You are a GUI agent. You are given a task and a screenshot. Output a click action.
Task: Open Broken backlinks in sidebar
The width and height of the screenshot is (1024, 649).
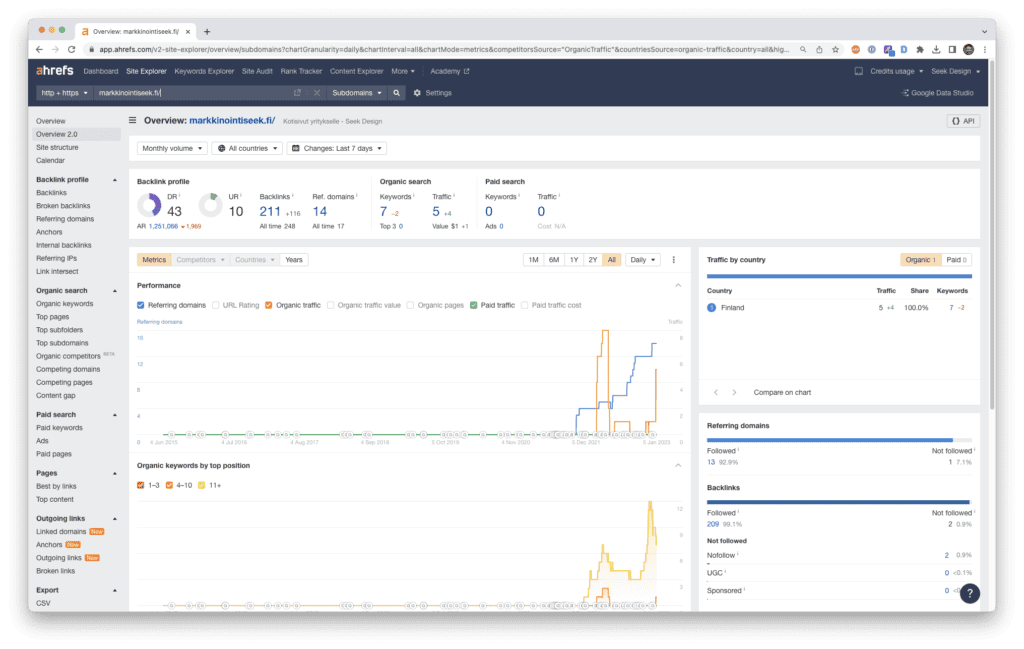coord(63,206)
